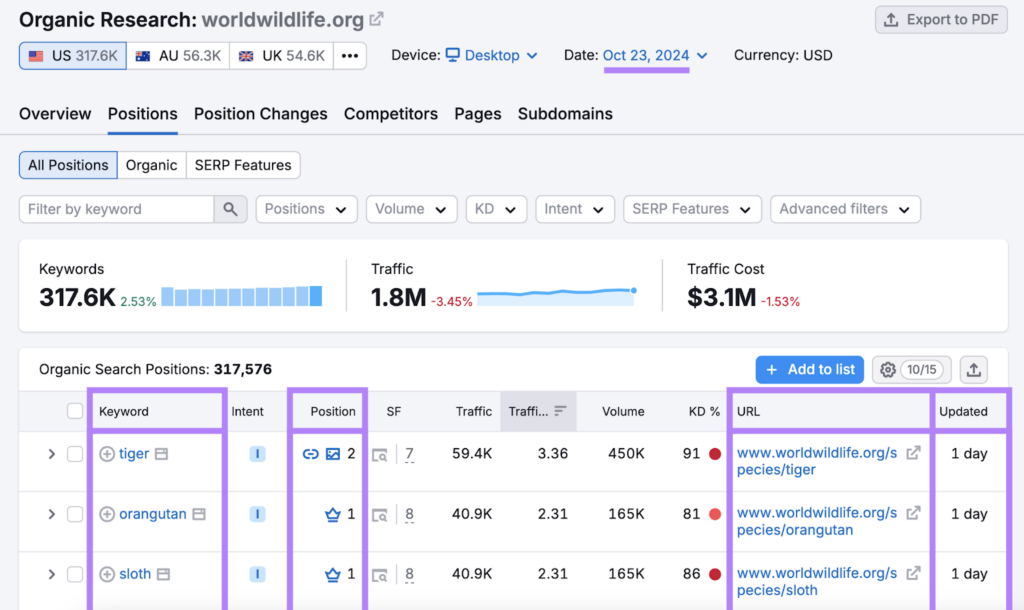The image size is (1024, 610).
Task: Click the plus icon next to tiger keyword
Action: click(x=107, y=454)
